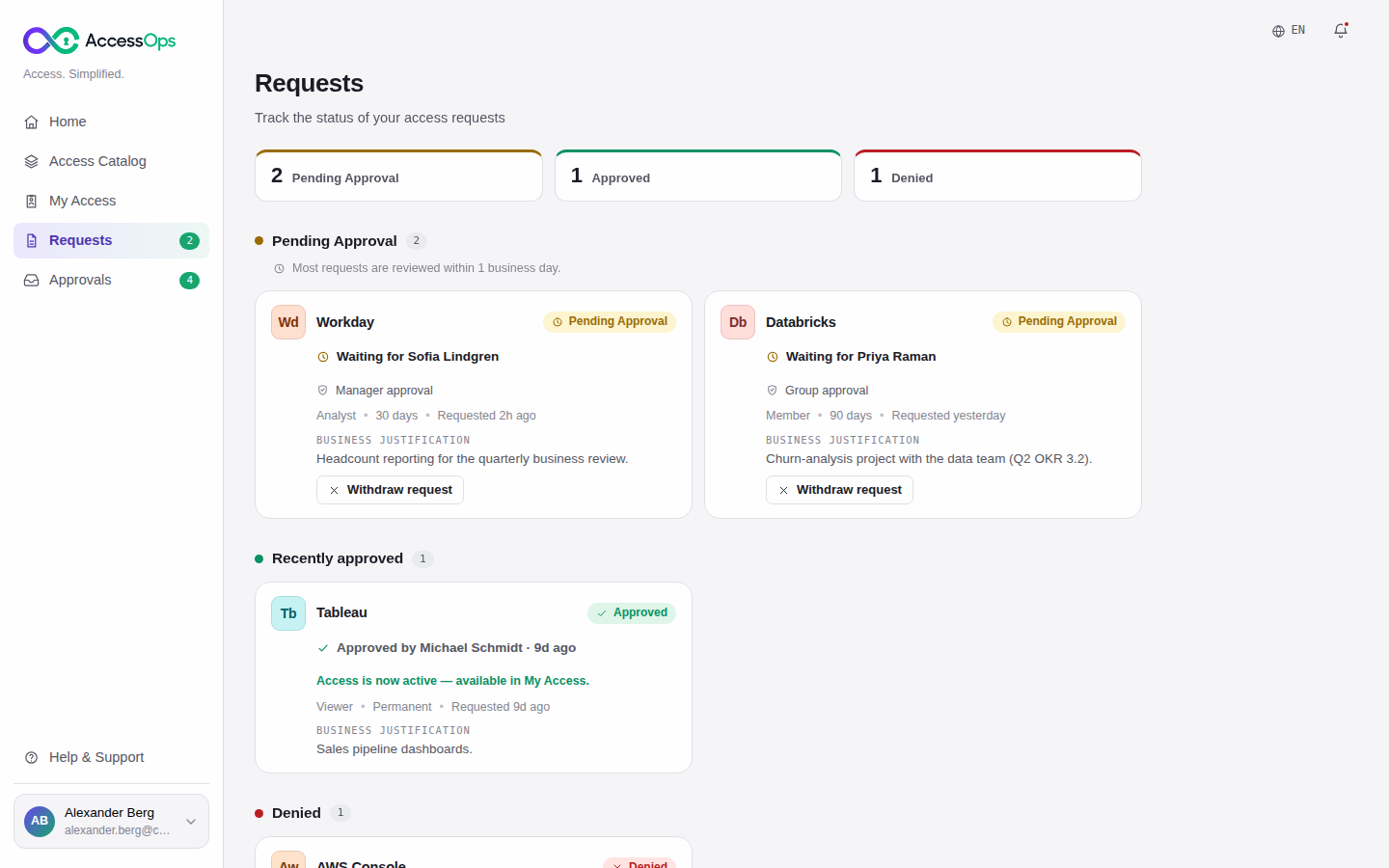Click the Pending Approval section heading
This screenshot has width=1389, height=868.
[x=335, y=241]
